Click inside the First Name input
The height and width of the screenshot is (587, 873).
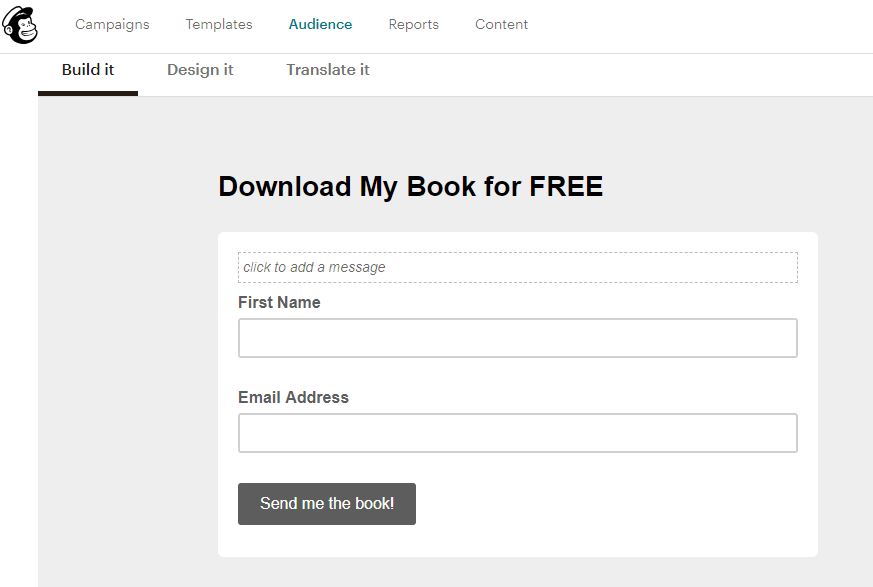click(x=518, y=338)
